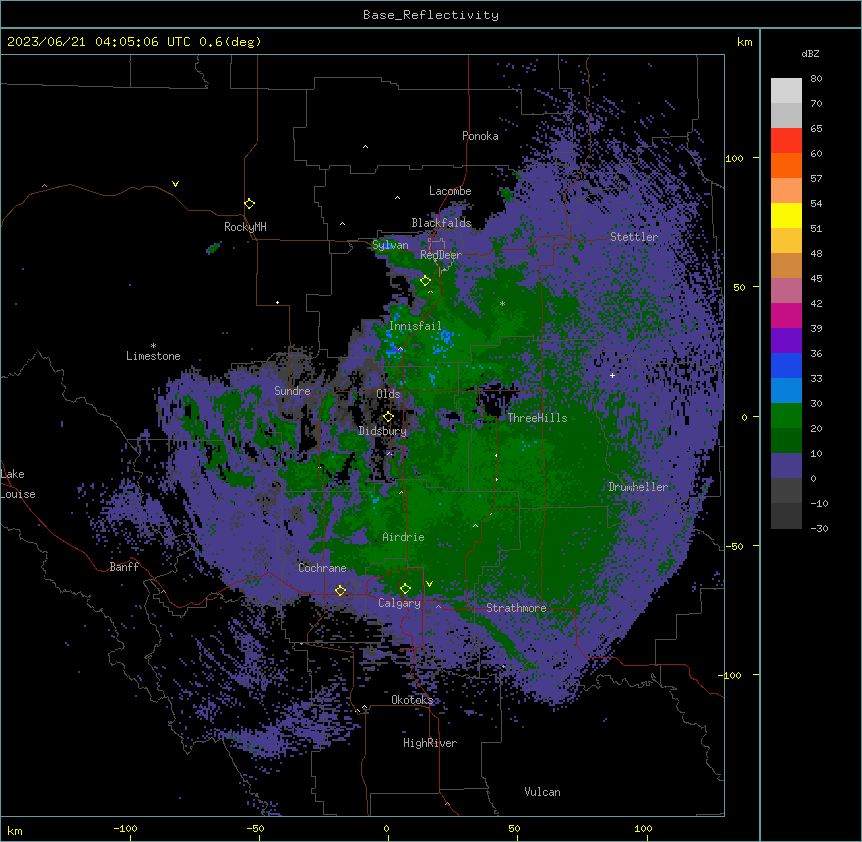Screen dimensions: 862x842
Task: Click the Airdrie city label
Action: [403, 537]
